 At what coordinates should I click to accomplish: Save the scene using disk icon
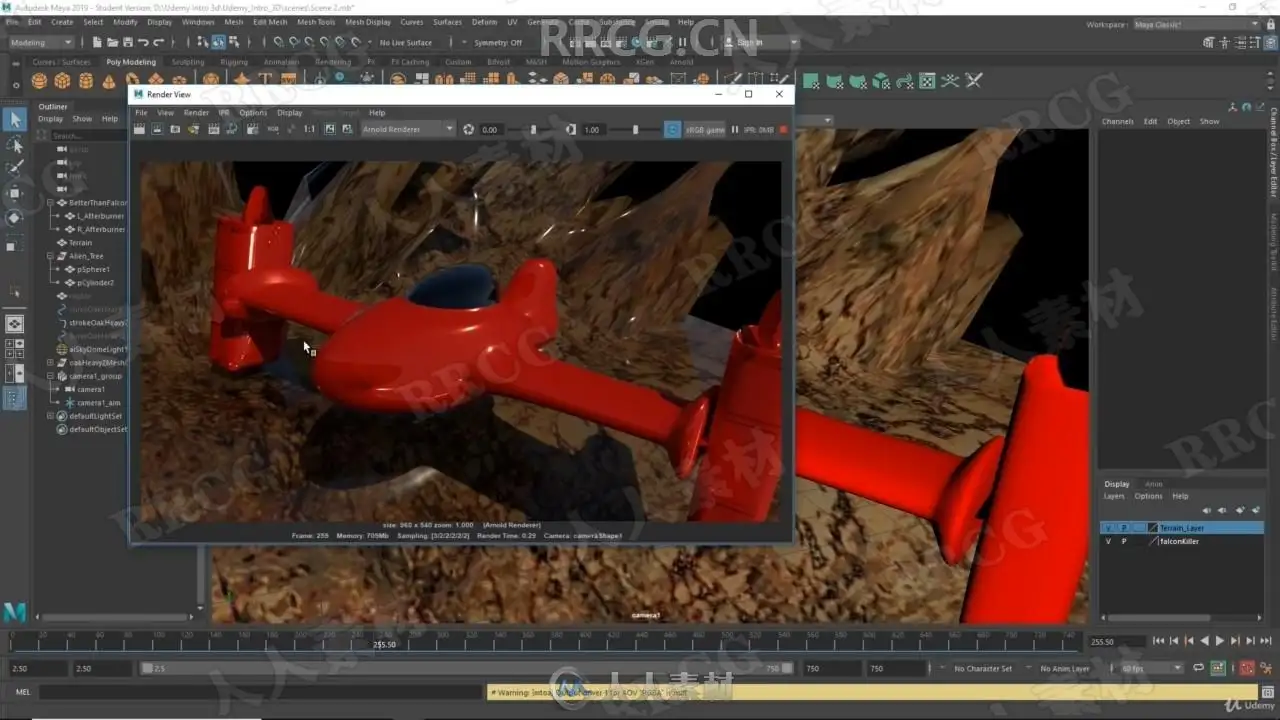[x=128, y=43]
